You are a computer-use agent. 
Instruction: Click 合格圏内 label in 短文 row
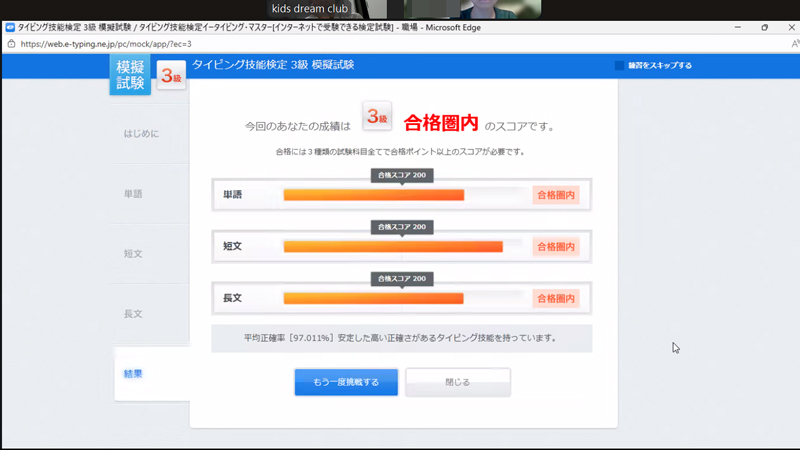(556, 247)
